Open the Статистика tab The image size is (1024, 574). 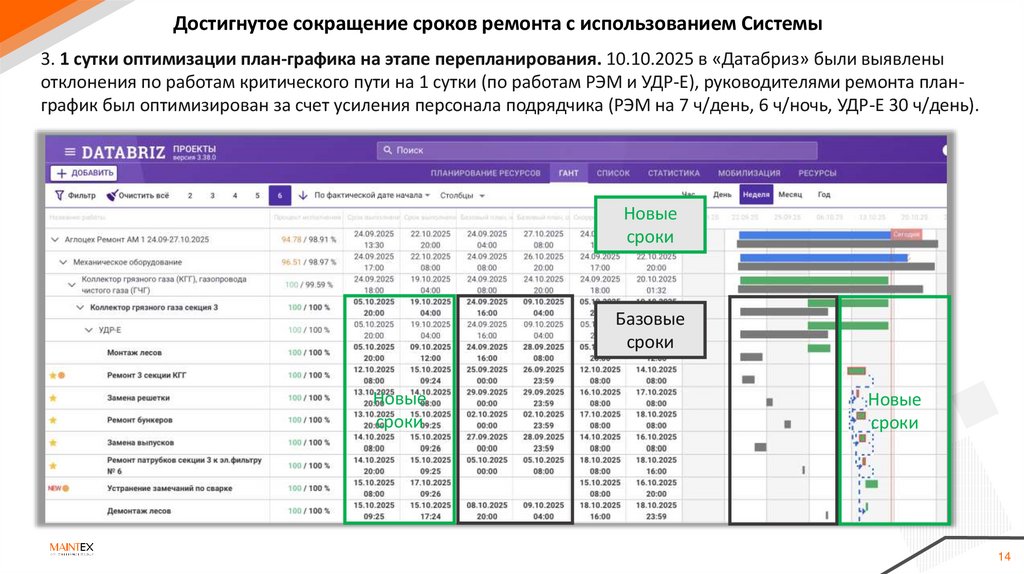click(674, 173)
